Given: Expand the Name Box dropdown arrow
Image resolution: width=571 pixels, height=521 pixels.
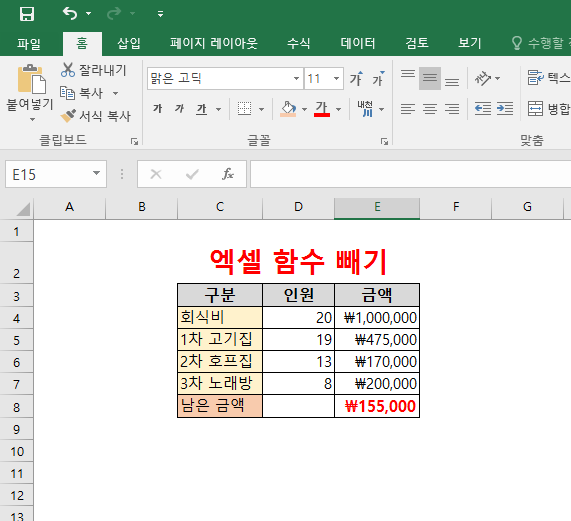Looking at the screenshot, I should click(x=96, y=173).
